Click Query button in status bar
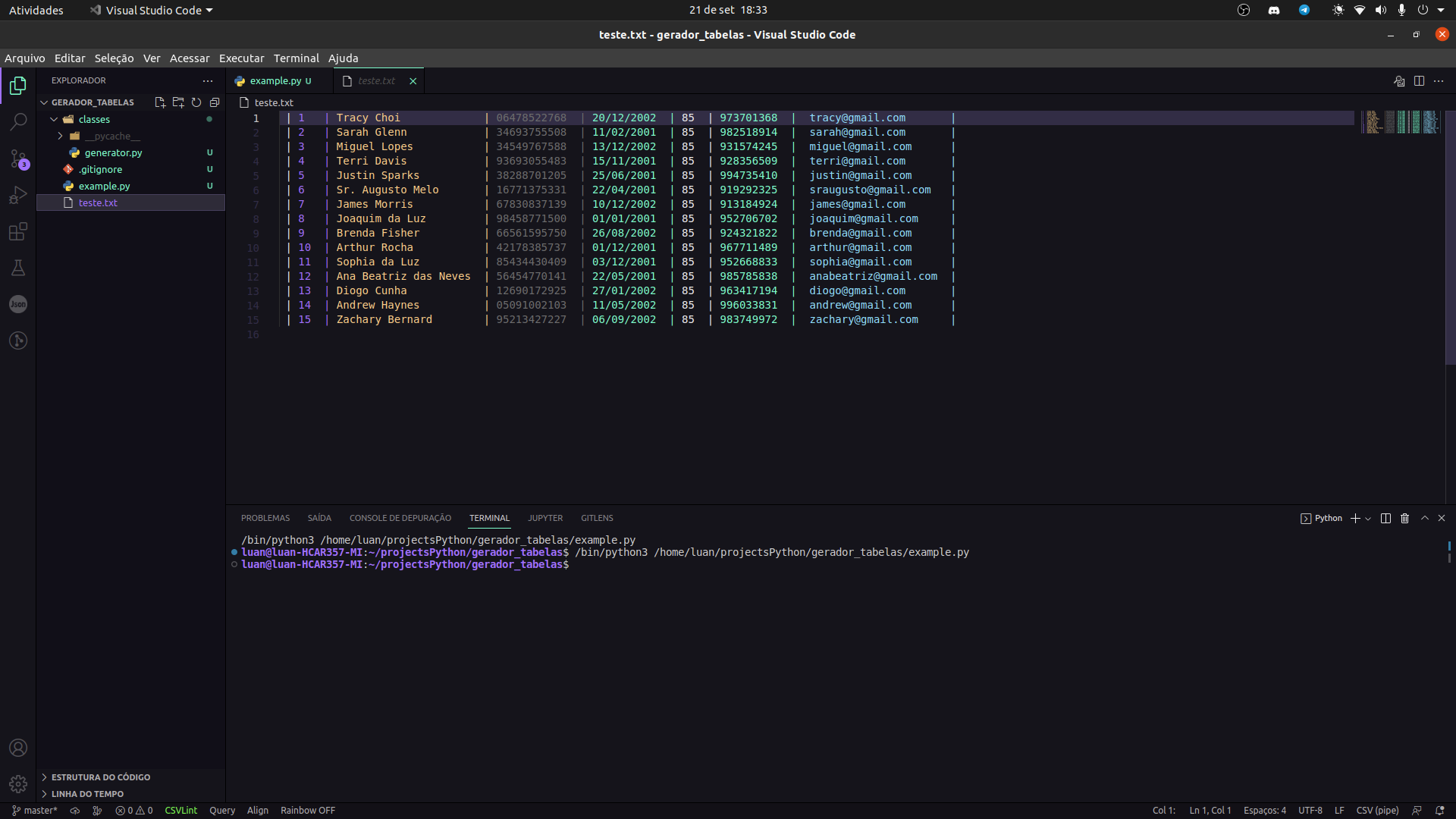Viewport: 1456px width, 819px height. click(222, 811)
